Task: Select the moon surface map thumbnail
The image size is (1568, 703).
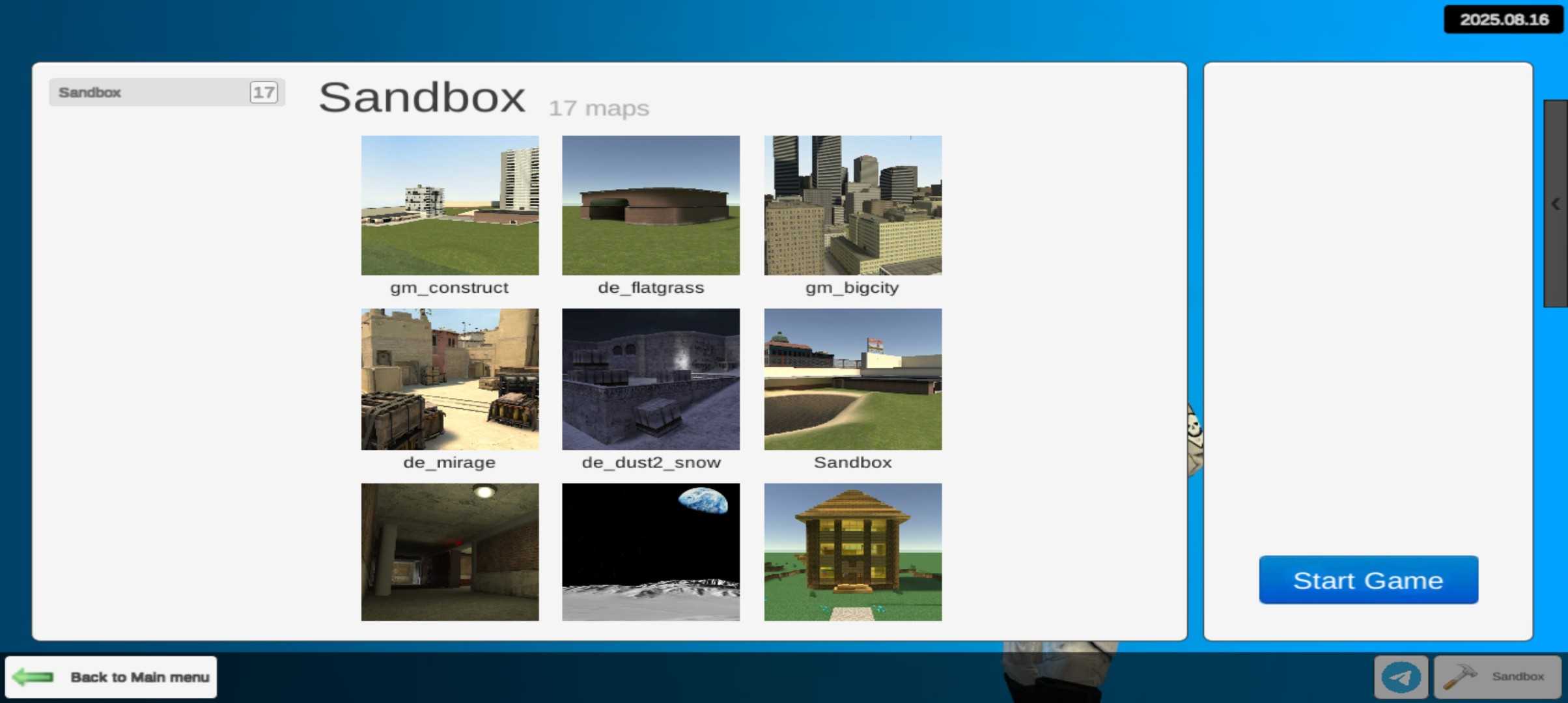Action: coord(651,552)
